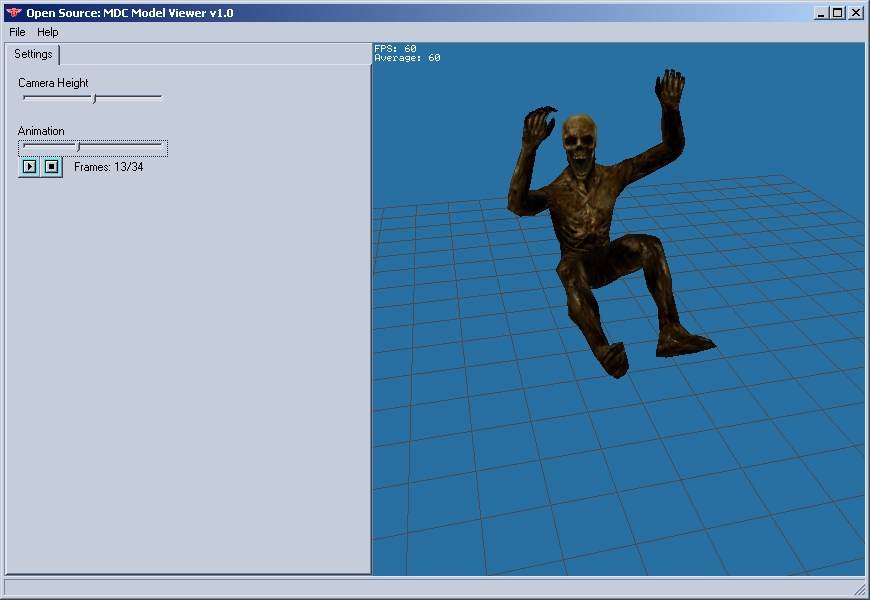870x600 pixels.
Task: Click the window resize grip corner
Action: pos(859,589)
